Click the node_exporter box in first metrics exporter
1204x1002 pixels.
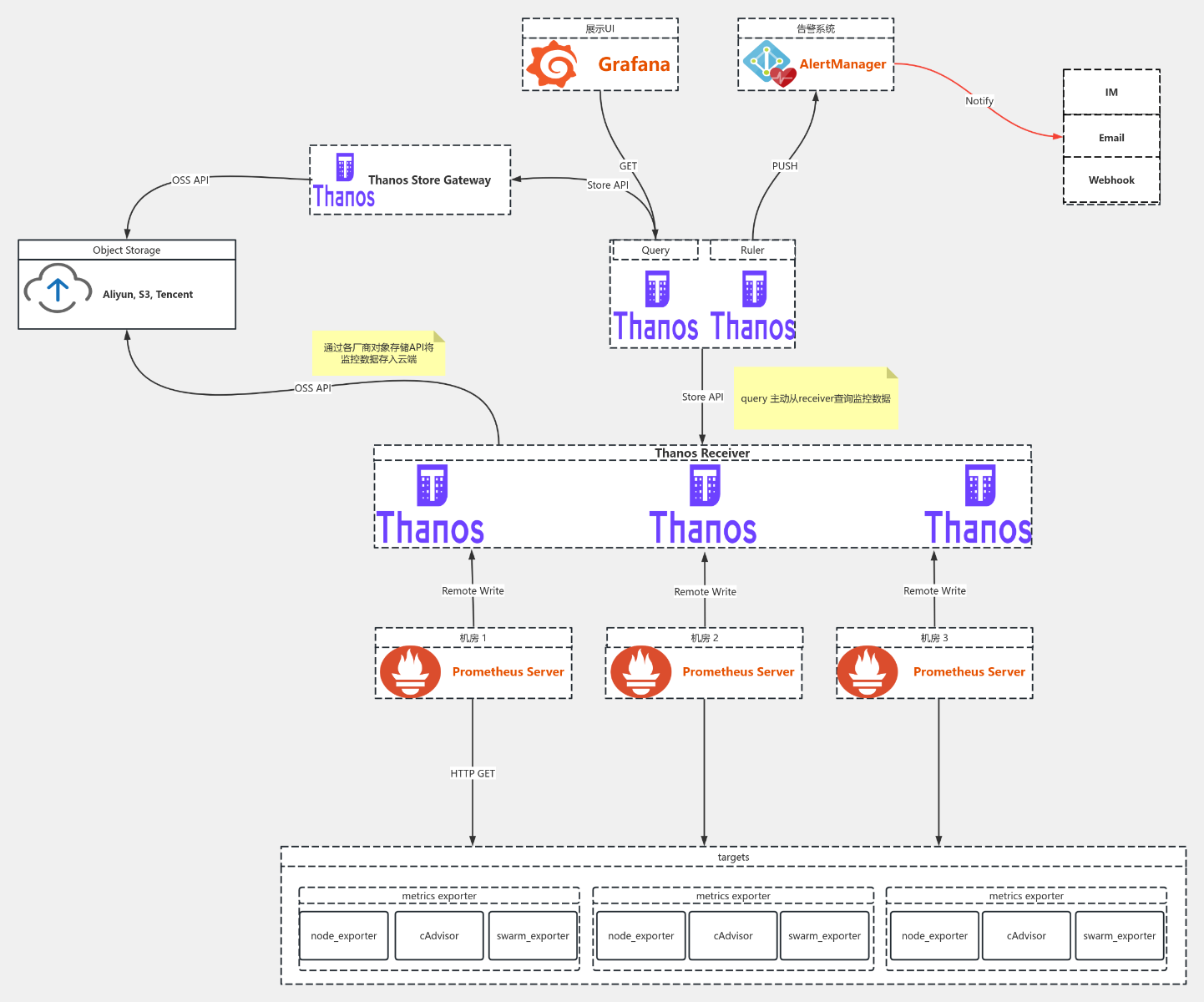(343, 935)
